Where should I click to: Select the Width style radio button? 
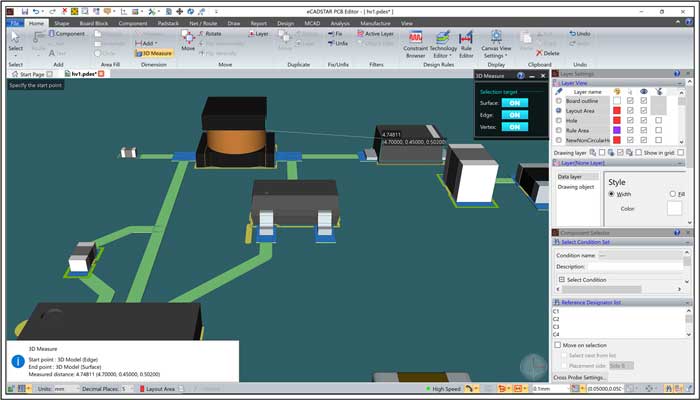[612, 194]
